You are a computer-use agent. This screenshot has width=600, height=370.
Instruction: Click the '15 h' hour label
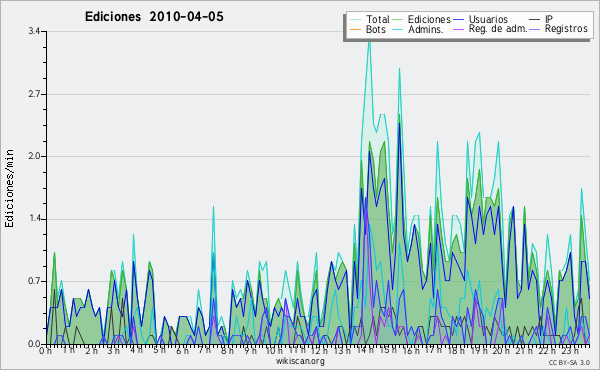click(x=389, y=350)
